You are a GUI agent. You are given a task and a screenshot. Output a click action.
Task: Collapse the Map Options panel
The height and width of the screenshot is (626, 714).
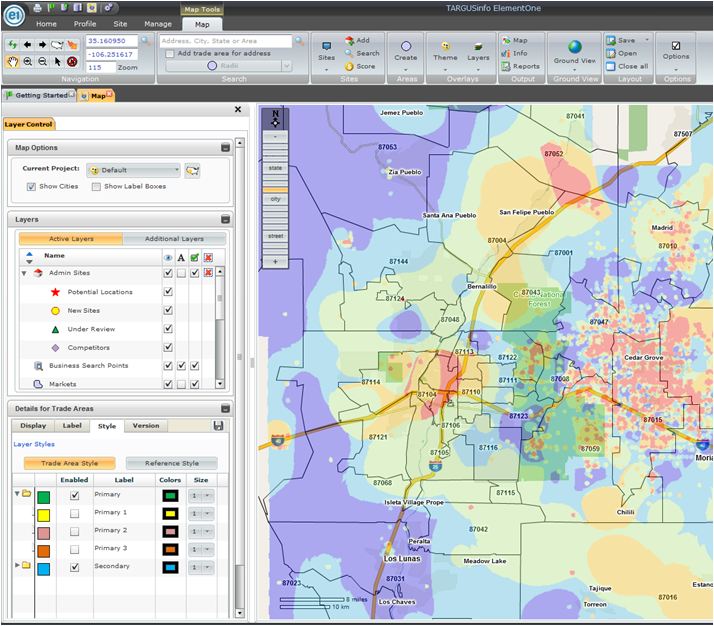(225, 148)
